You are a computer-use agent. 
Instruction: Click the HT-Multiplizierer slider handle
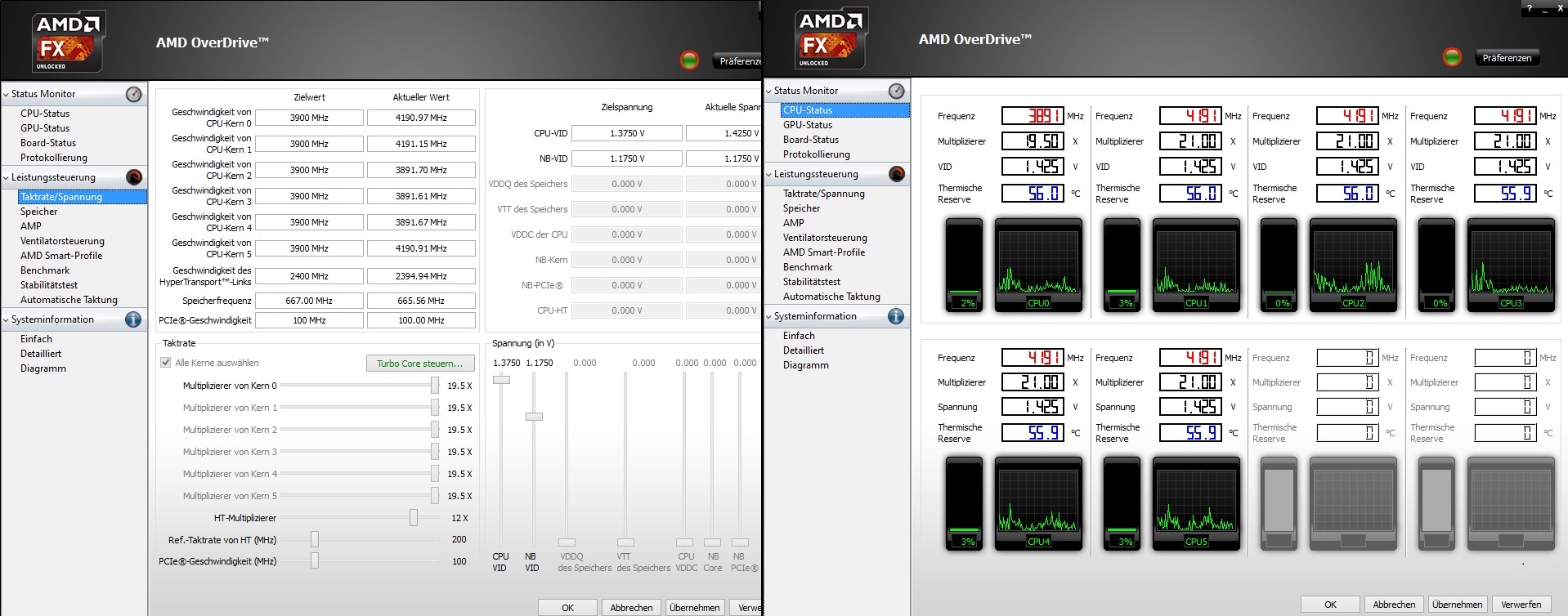tap(414, 518)
